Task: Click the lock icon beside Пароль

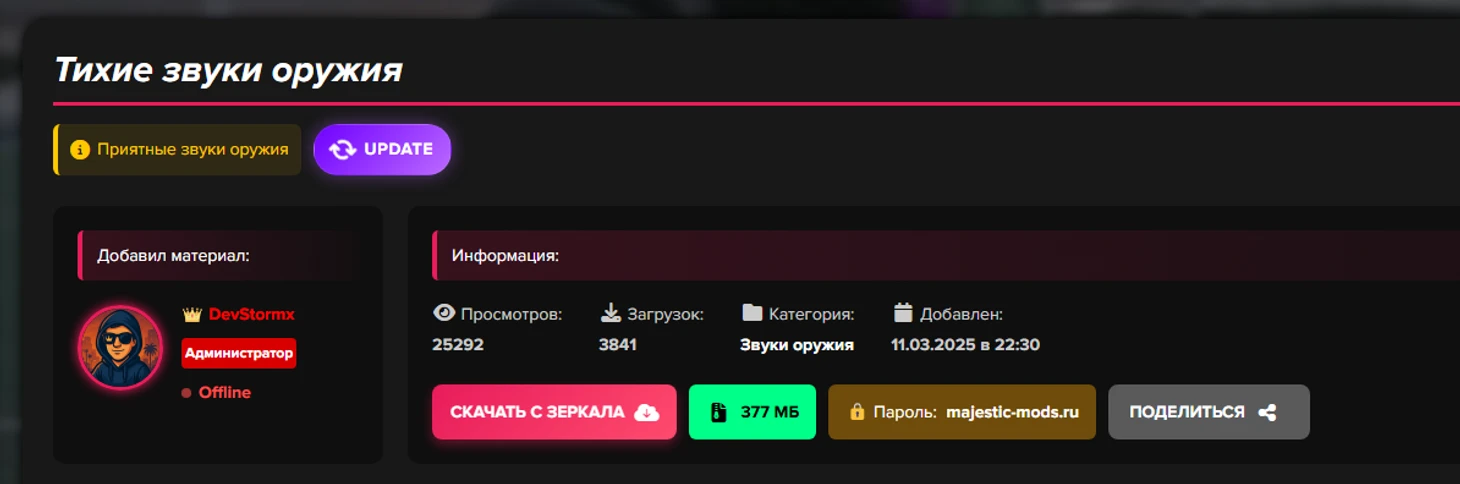Action: tap(857, 412)
